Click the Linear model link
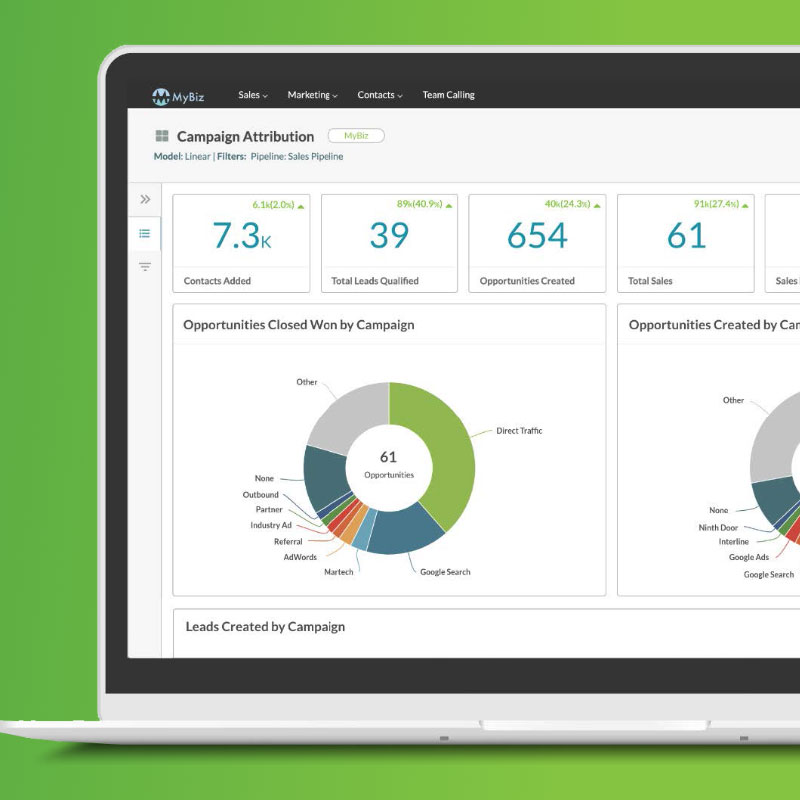Screen dimensions: 800x800 tap(197, 157)
